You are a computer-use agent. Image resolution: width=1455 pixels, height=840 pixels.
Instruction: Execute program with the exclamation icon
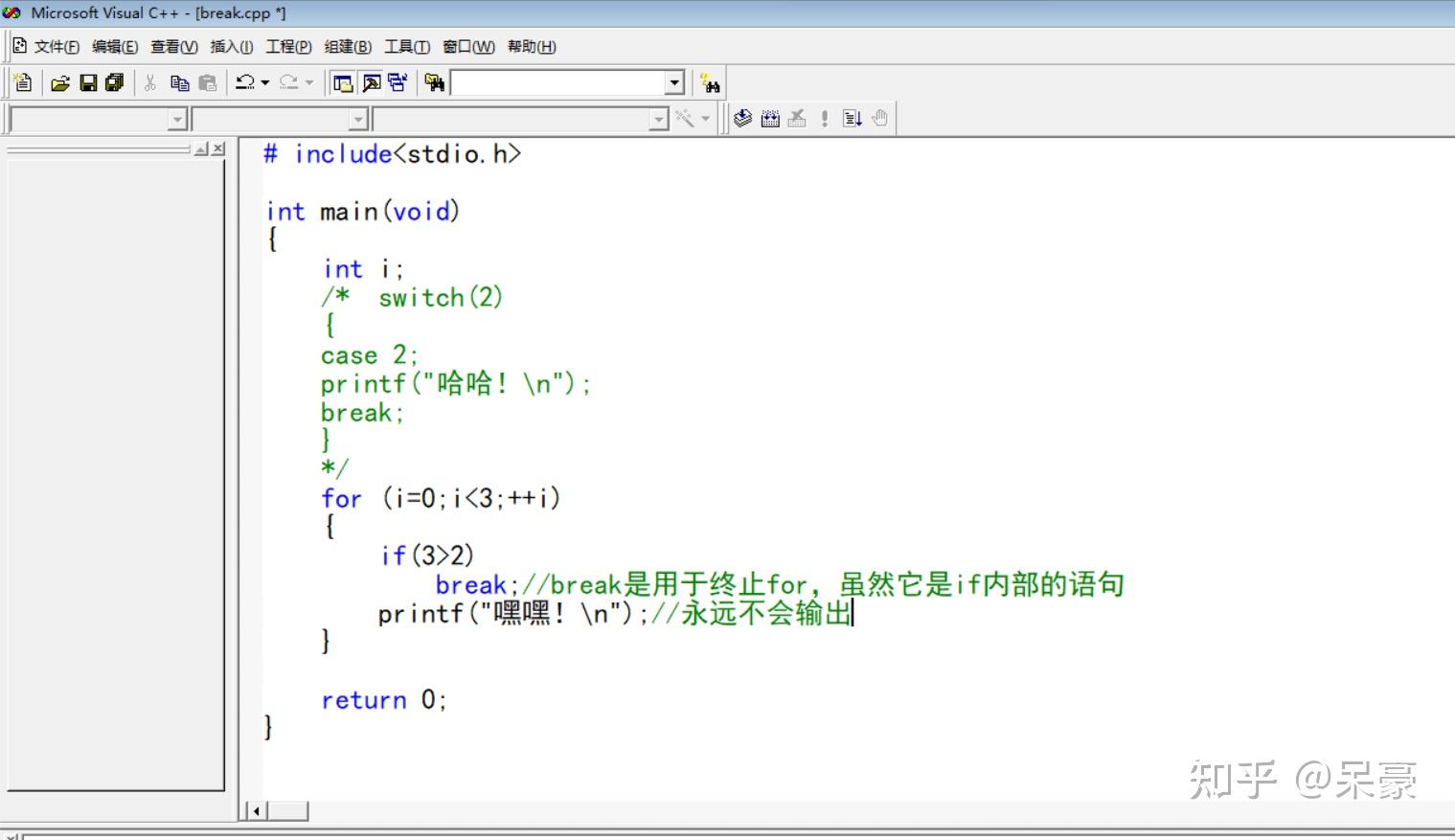(825, 118)
